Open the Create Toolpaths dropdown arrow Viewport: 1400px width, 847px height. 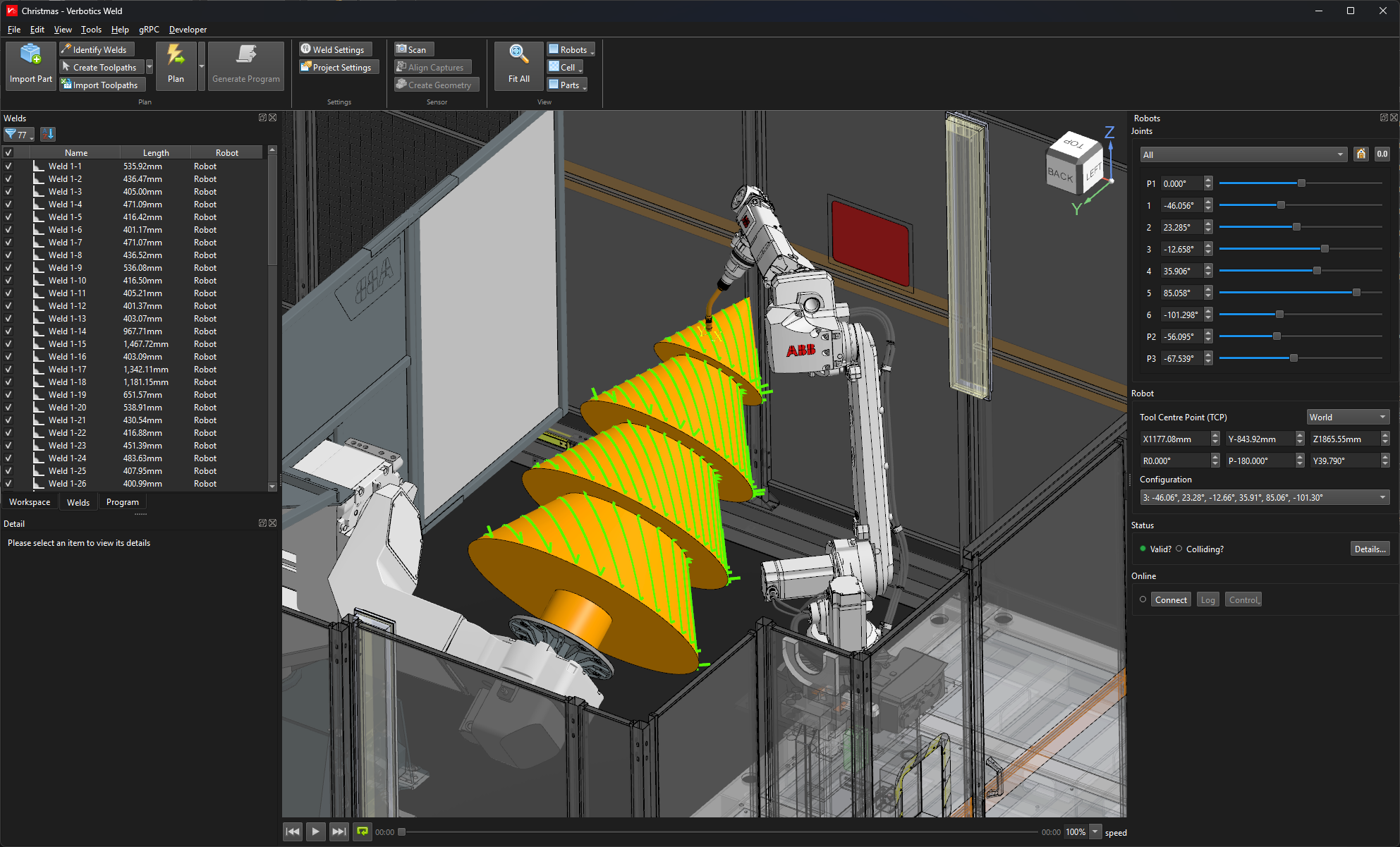coord(149,67)
